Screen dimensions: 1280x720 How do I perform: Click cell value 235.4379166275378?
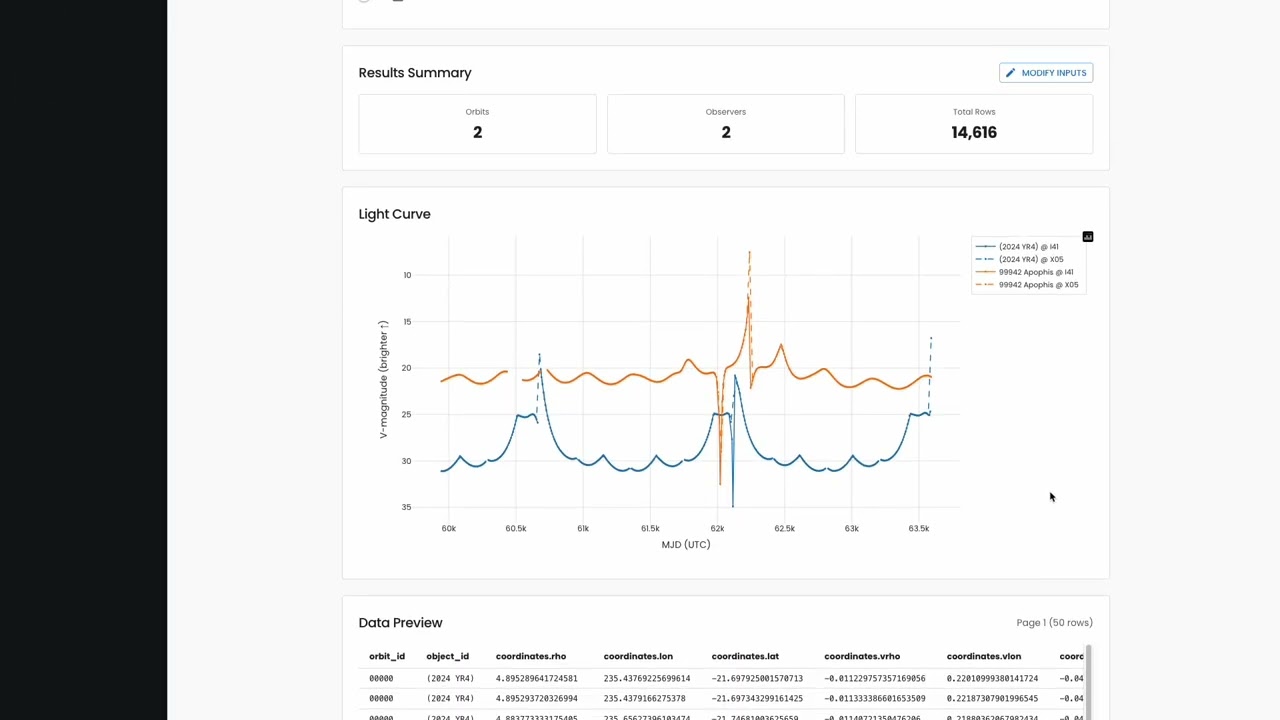click(644, 698)
